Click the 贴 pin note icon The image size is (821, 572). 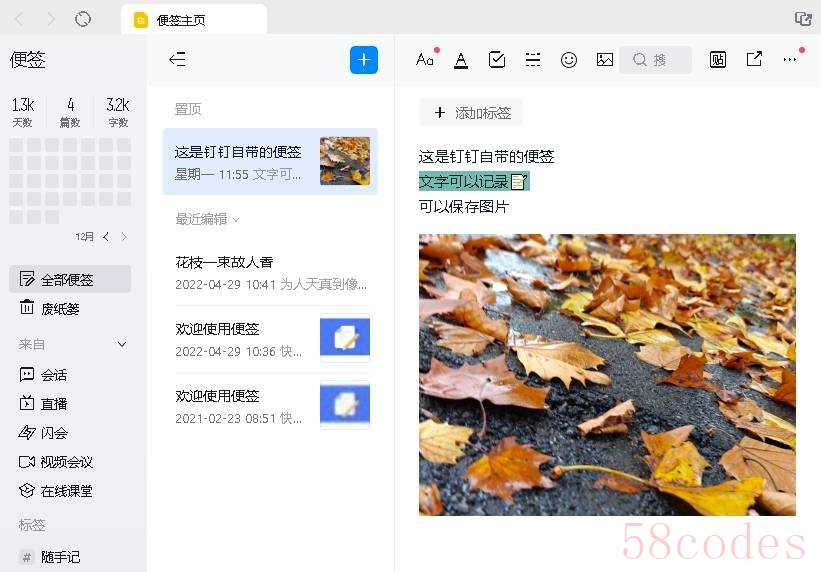click(718, 60)
